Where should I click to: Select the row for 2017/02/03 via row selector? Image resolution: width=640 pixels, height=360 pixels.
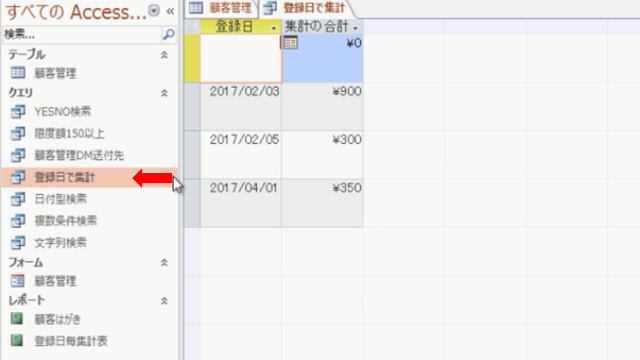click(192, 107)
